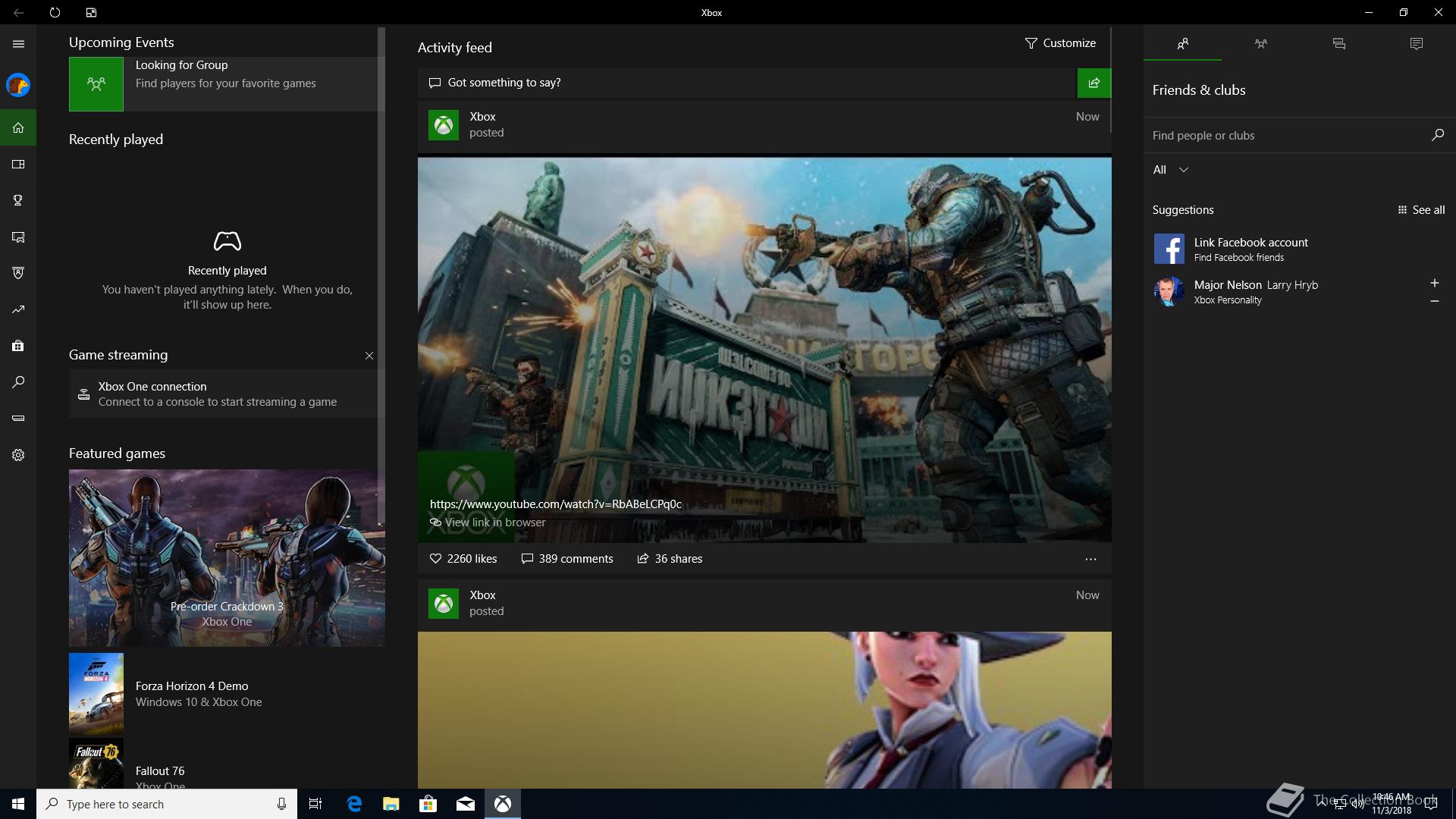Open Fallout 76 game thumbnail
The height and width of the screenshot is (819, 1456).
tap(96, 764)
